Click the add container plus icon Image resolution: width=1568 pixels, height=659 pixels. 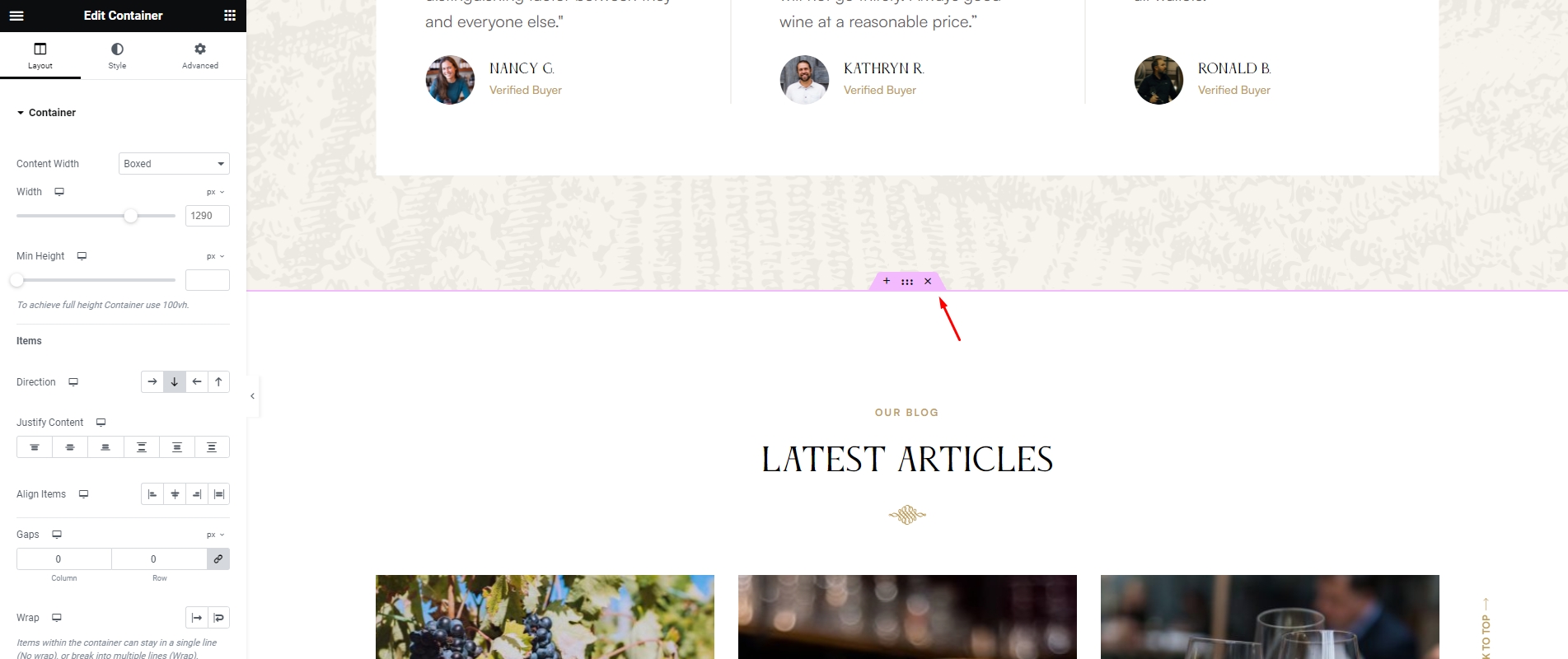(x=887, y=281)
